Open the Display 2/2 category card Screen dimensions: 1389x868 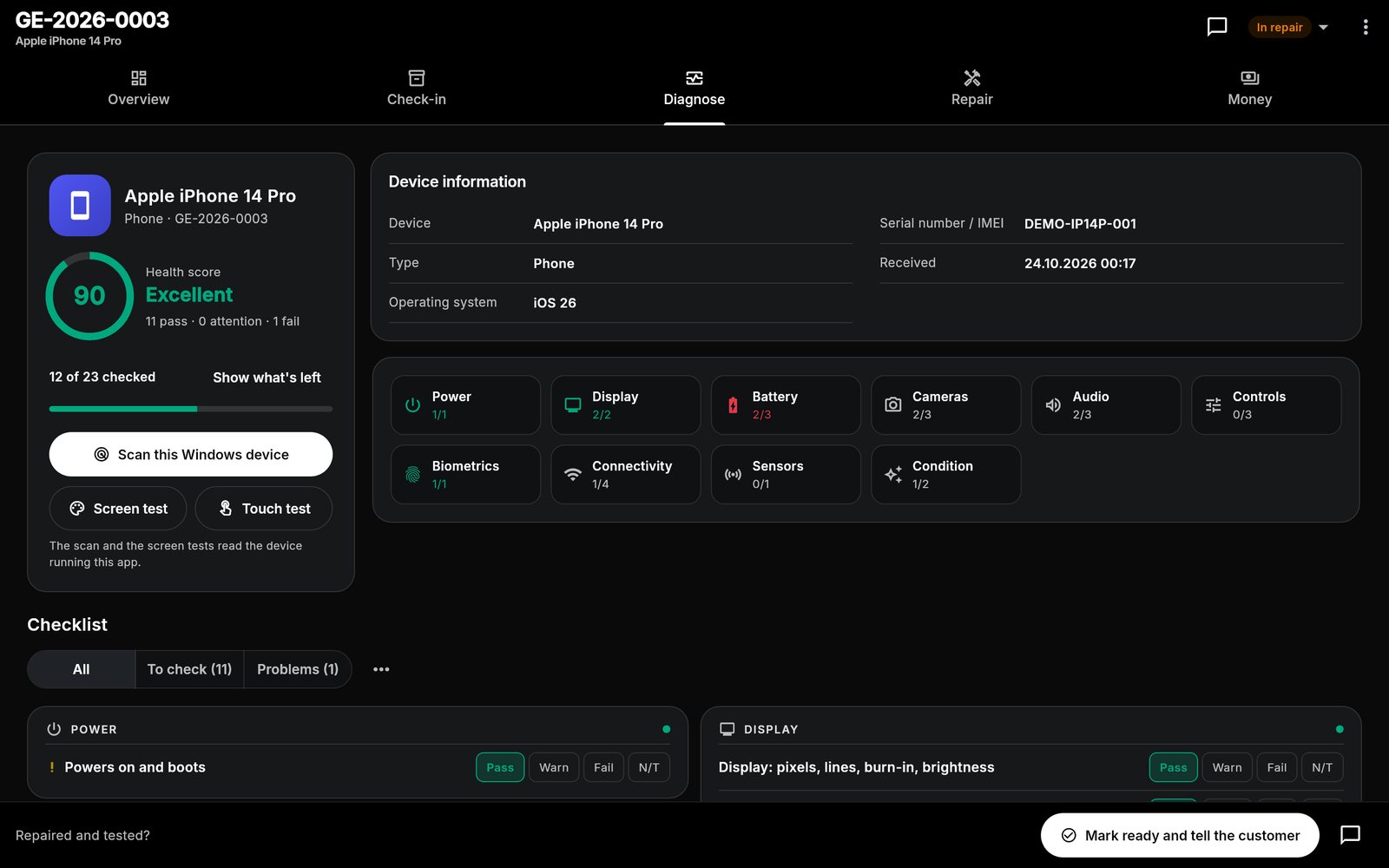tap(626, 404)
